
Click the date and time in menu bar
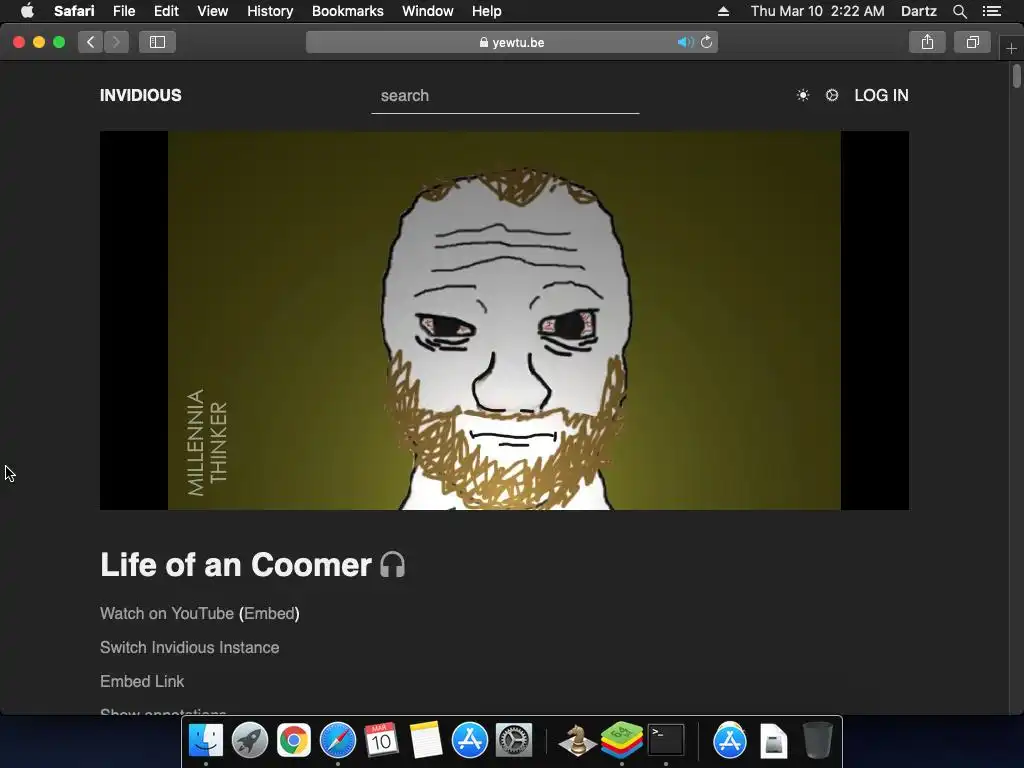tap(818, 11)
